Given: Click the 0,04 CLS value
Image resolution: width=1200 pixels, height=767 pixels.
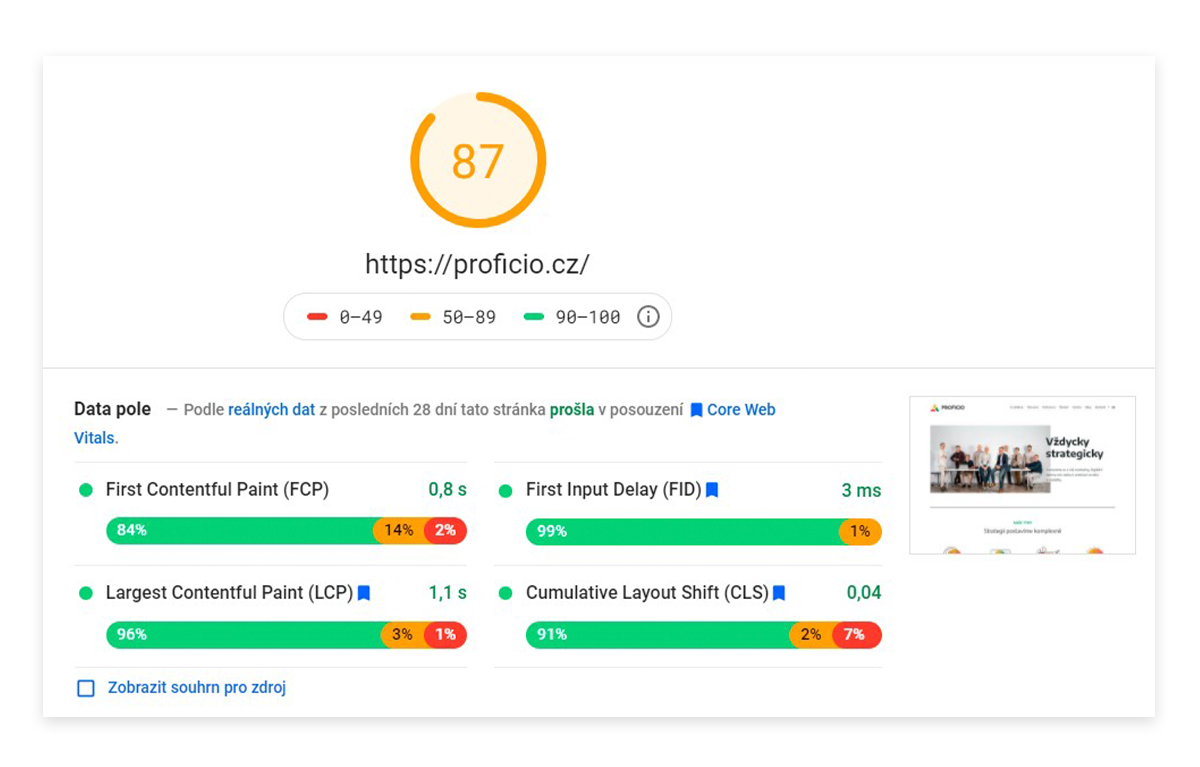Looking at the screenshot, I should tap(864, 593).
